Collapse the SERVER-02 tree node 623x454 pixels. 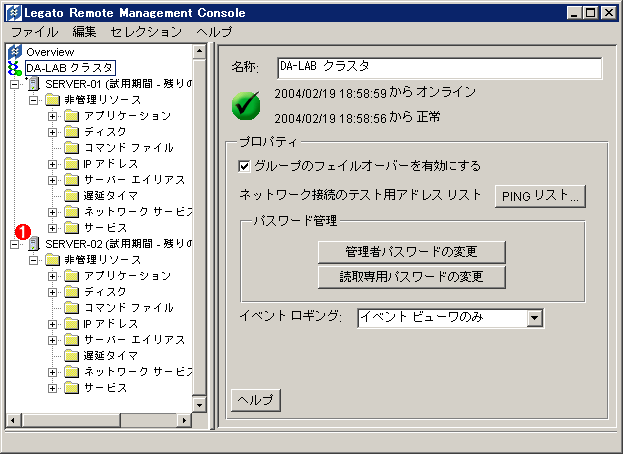14,244
